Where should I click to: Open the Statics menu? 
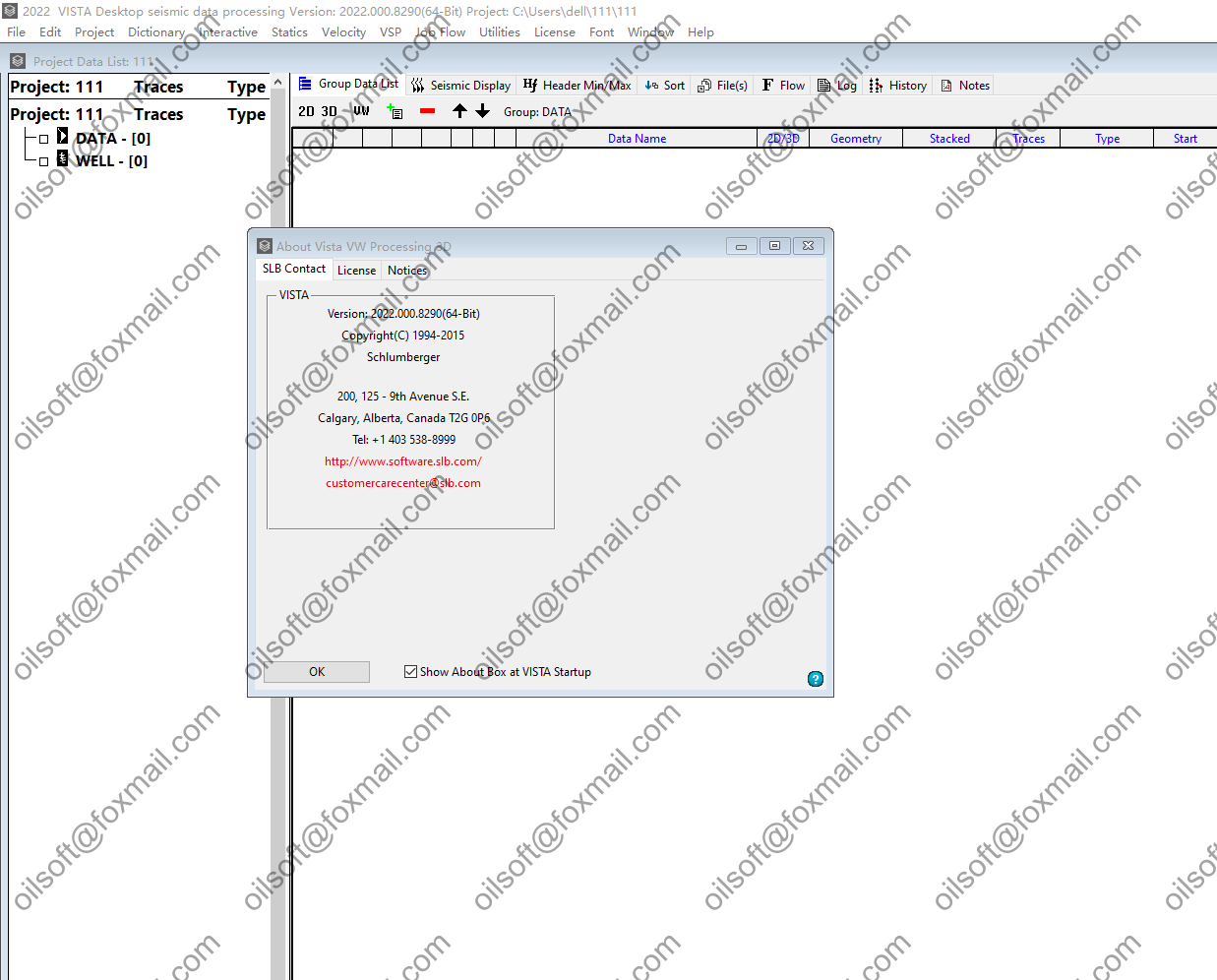[289, 32]
